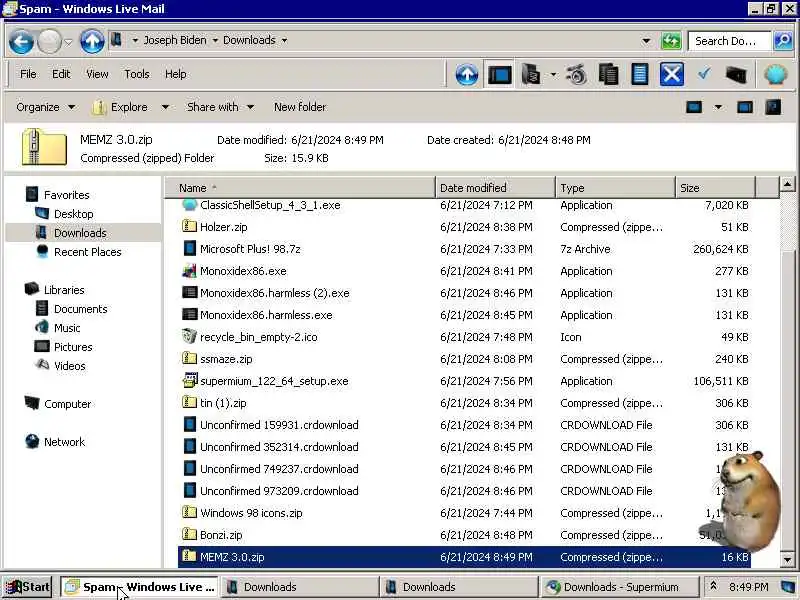Switch to the Spam - Windows Live taskbar button
The height and width of the screenshot is (600, 800).
pyautogui.click(x=139, y=587)
